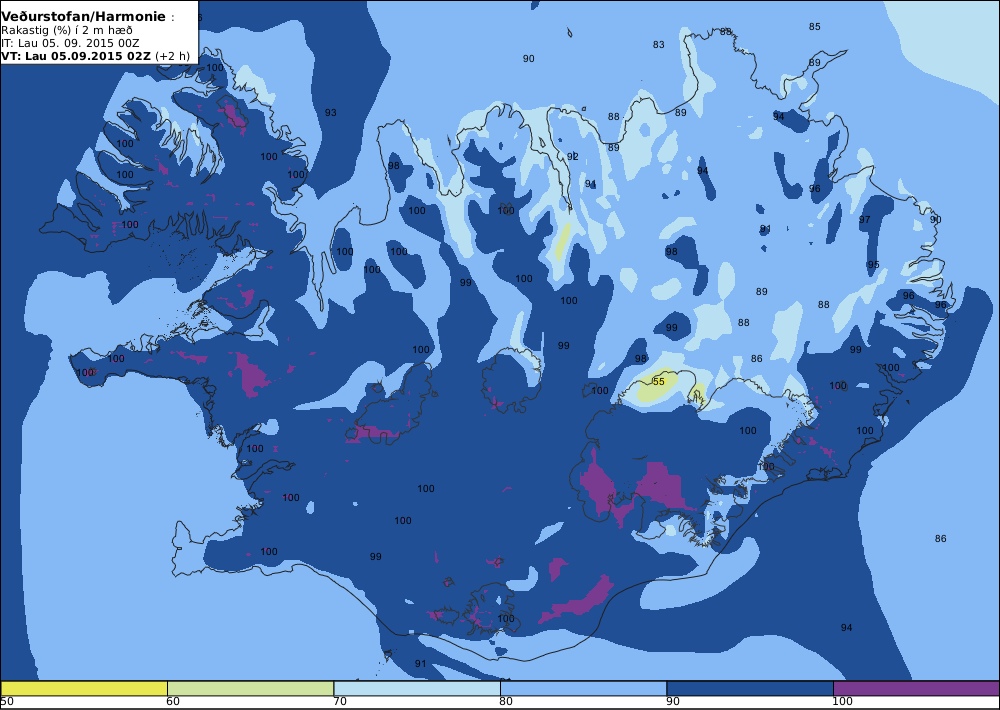Select the medium blue 80–90 legend band
Viewport: 1000px width, 710px height.
click(584, 688)
